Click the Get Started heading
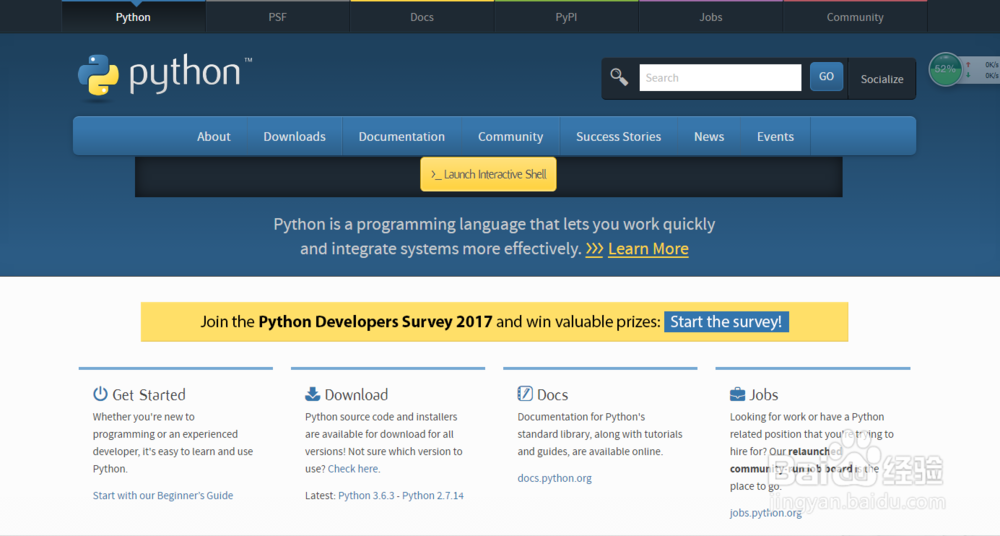 pyautogui.click(x=149, y=395)
